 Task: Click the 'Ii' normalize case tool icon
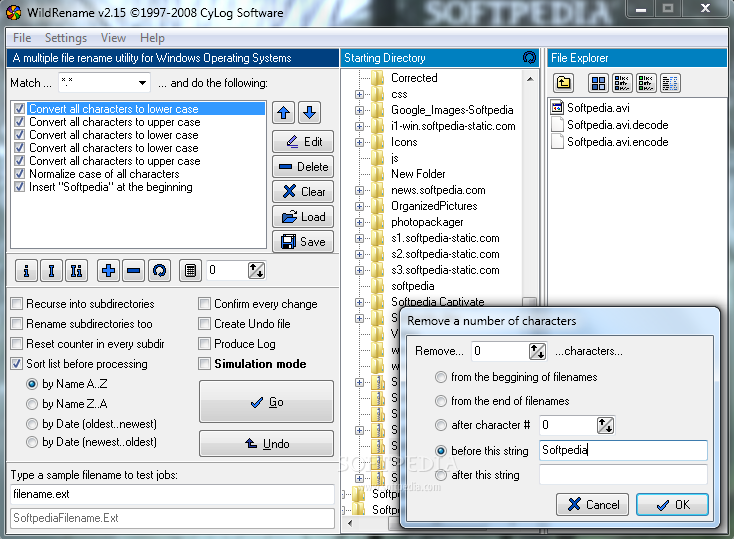pyautogui.click(x=76, y=270)
